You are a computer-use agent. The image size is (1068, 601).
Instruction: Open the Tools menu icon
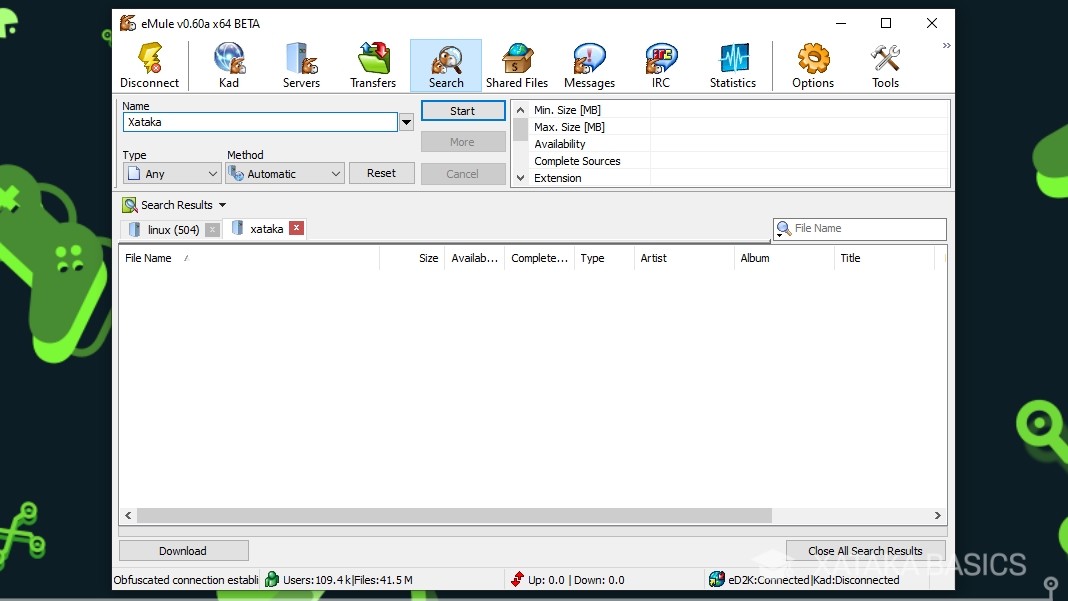(x=884, y=63)
